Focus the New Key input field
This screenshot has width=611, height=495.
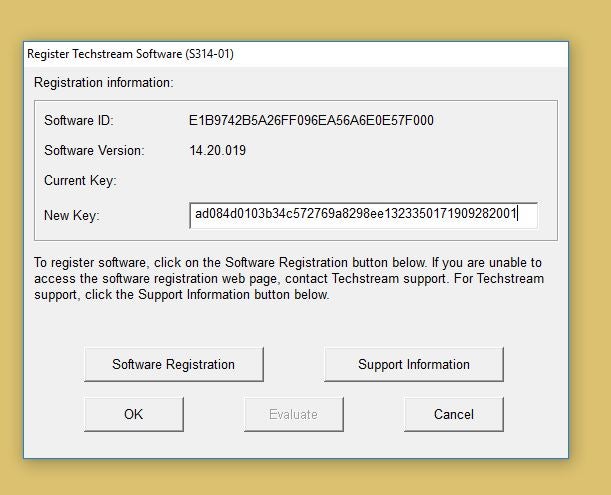pos(363,215)
